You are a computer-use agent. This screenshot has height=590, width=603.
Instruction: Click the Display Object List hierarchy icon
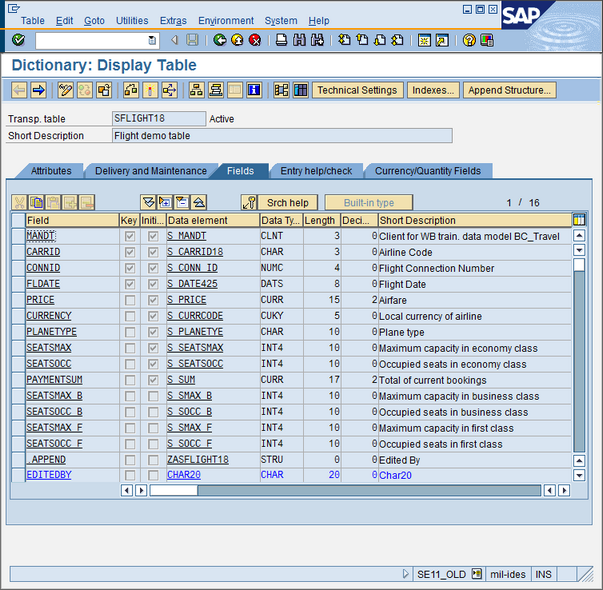(x=197, y=90)
